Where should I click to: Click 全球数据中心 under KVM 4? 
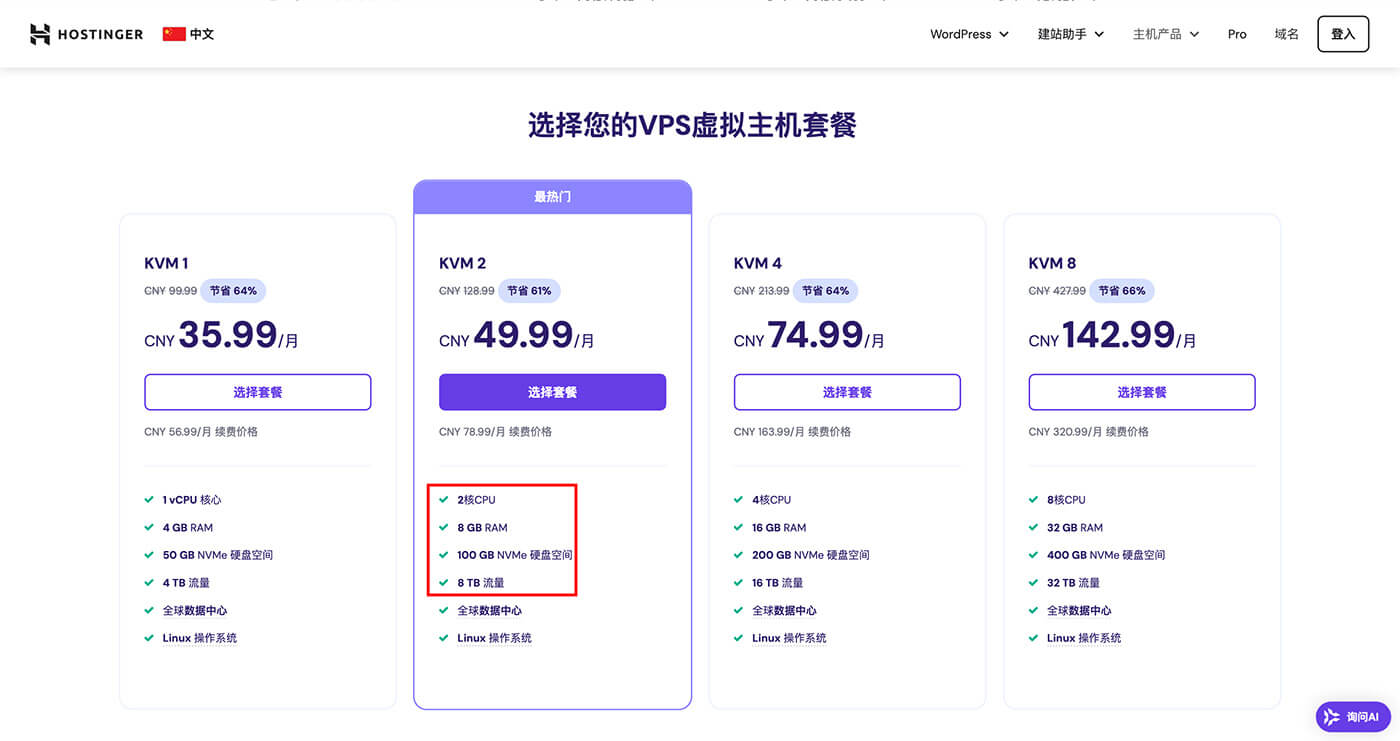[784, 610]
